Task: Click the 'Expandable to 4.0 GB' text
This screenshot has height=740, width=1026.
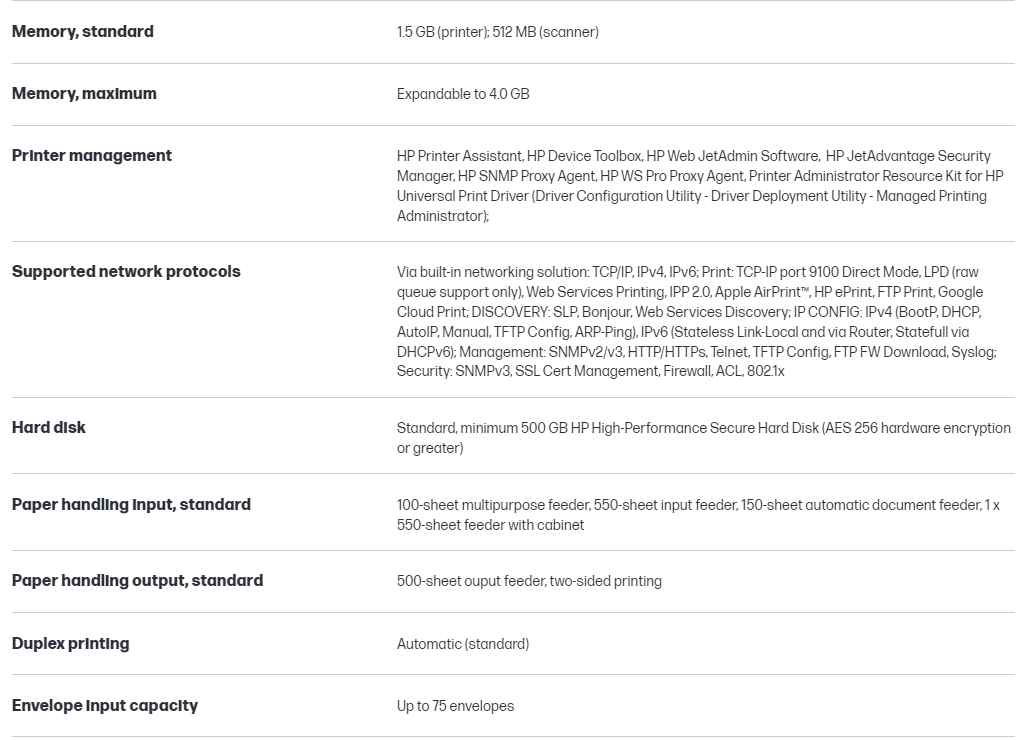Action: [463, 94]
